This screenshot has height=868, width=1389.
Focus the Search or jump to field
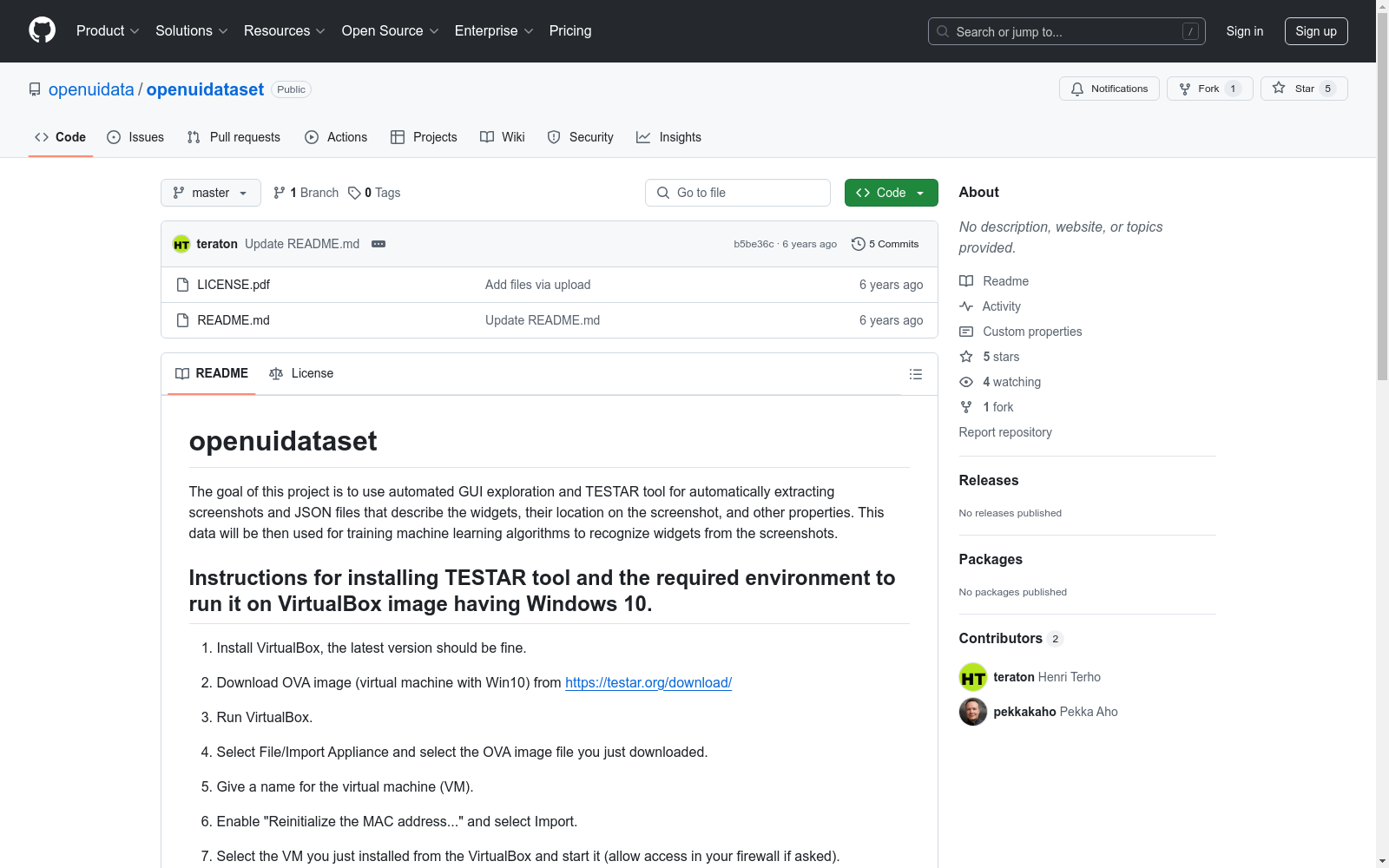point(1066,31)
